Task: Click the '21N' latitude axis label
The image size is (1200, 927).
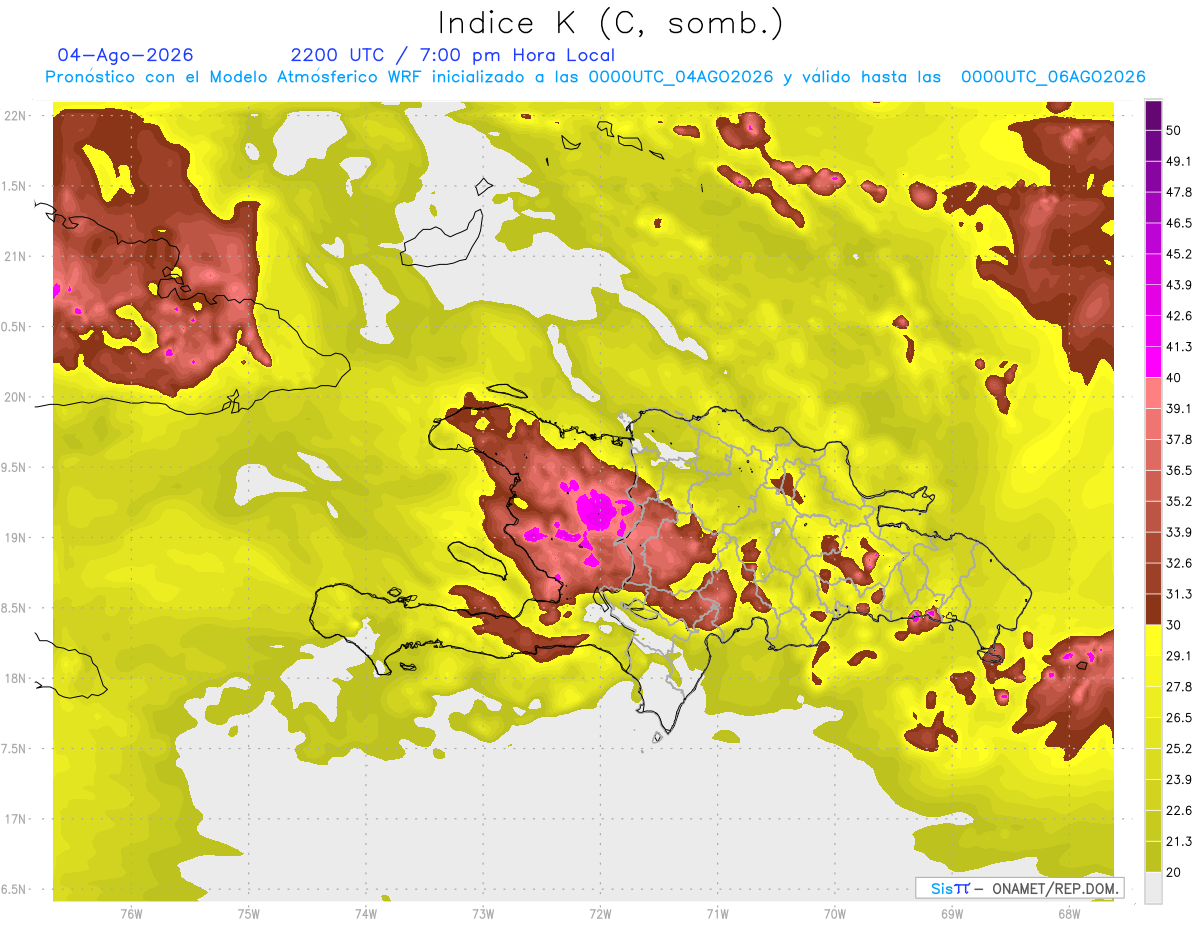Action: [14, 256]
